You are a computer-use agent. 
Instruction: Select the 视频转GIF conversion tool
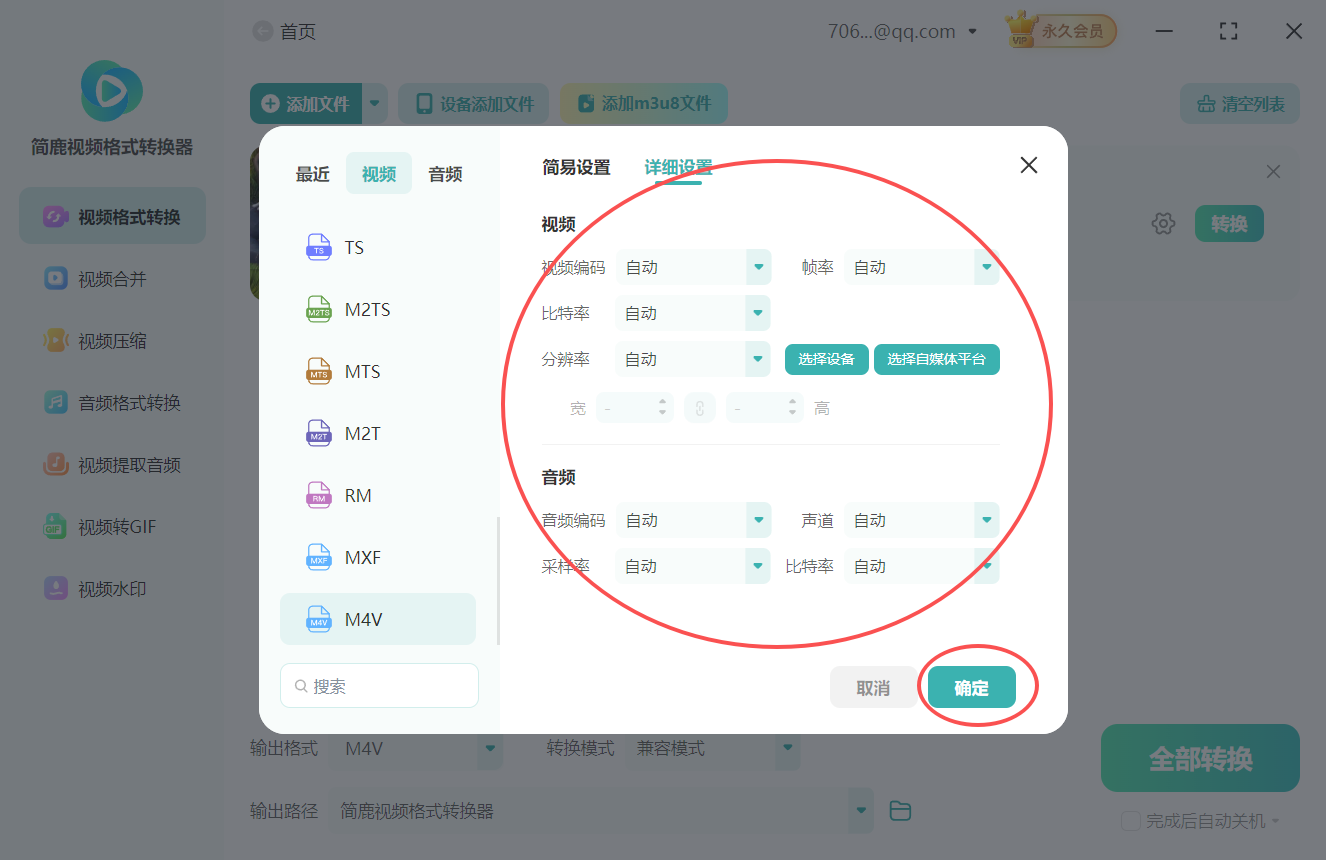(111, 526)
